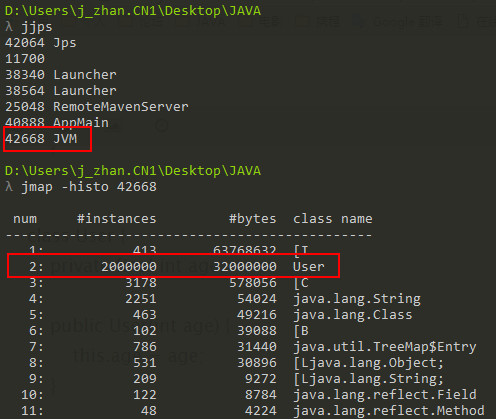Click the lambda prompt before jmap

coord(9,187)
